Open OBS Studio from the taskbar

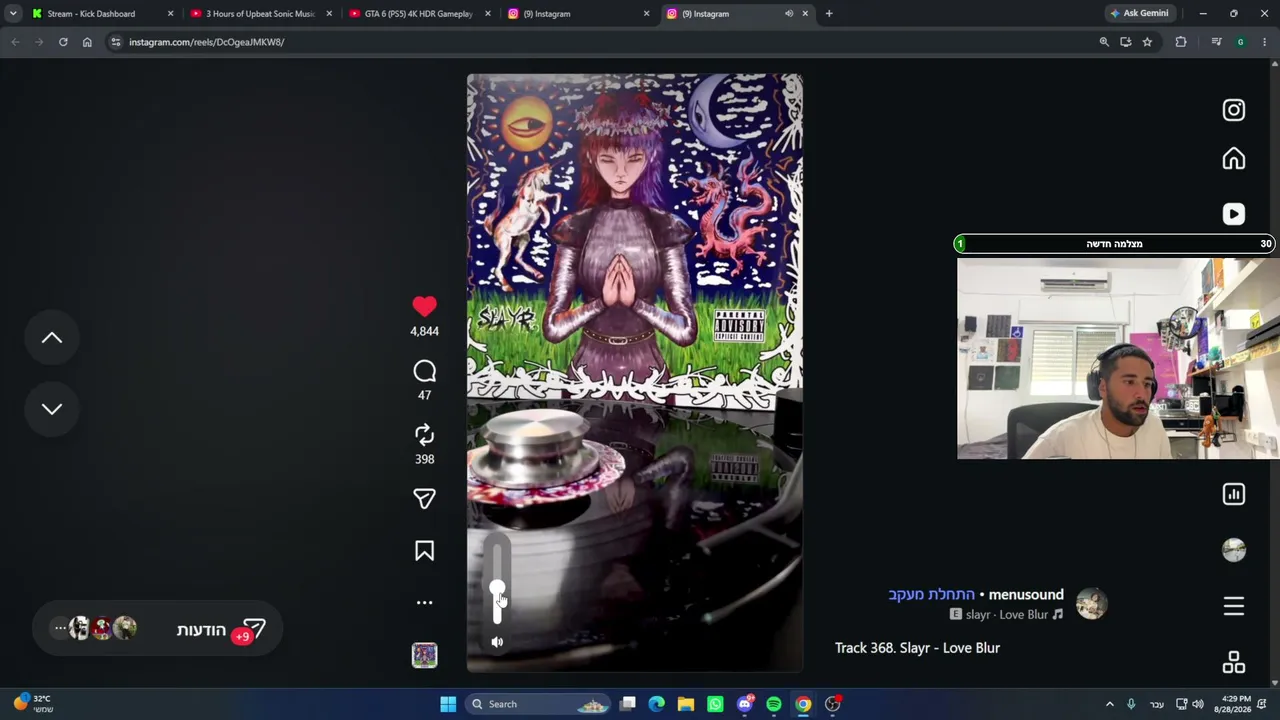832,704
